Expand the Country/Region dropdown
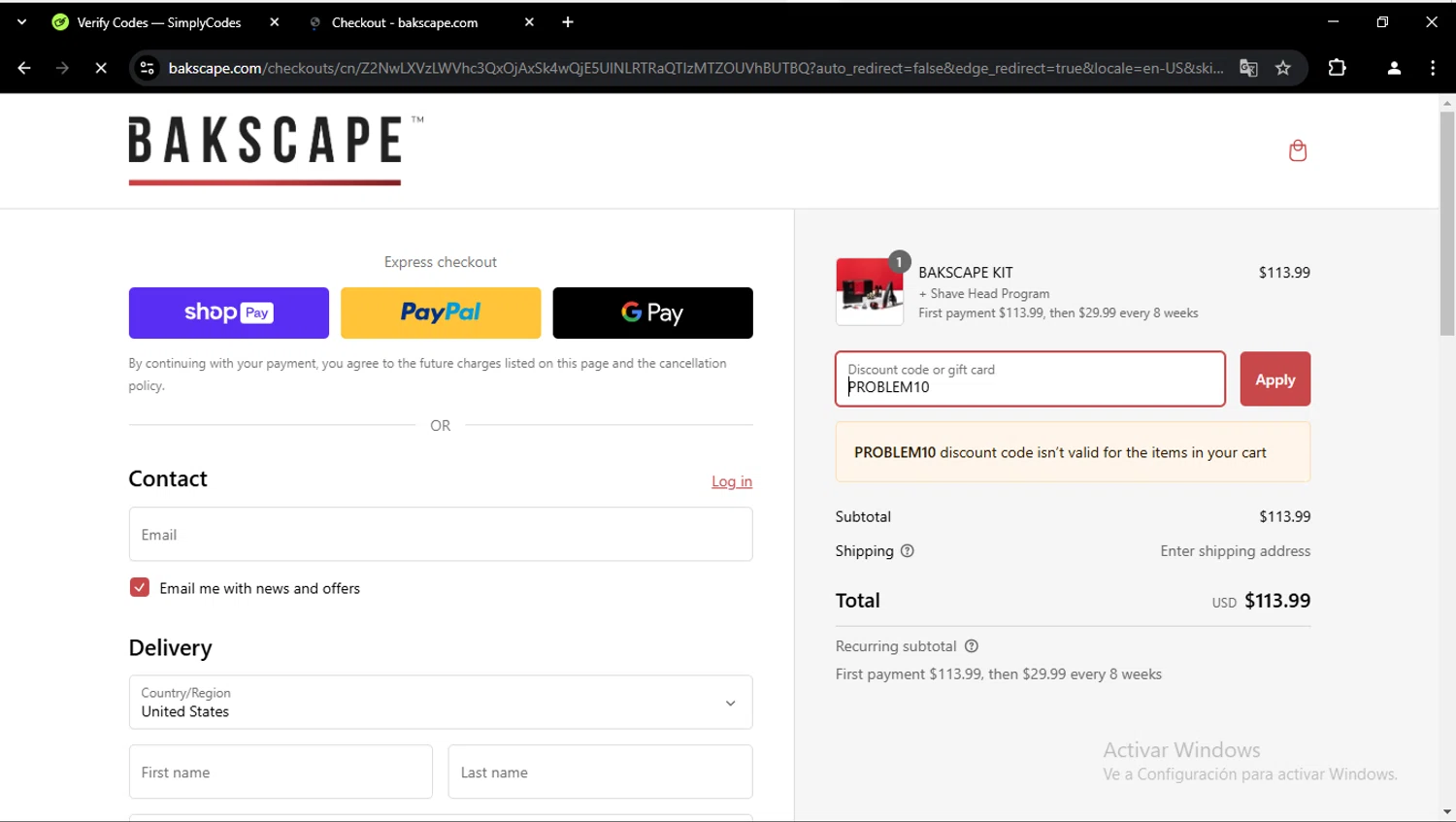The image size is (1456, 822). 441,703
